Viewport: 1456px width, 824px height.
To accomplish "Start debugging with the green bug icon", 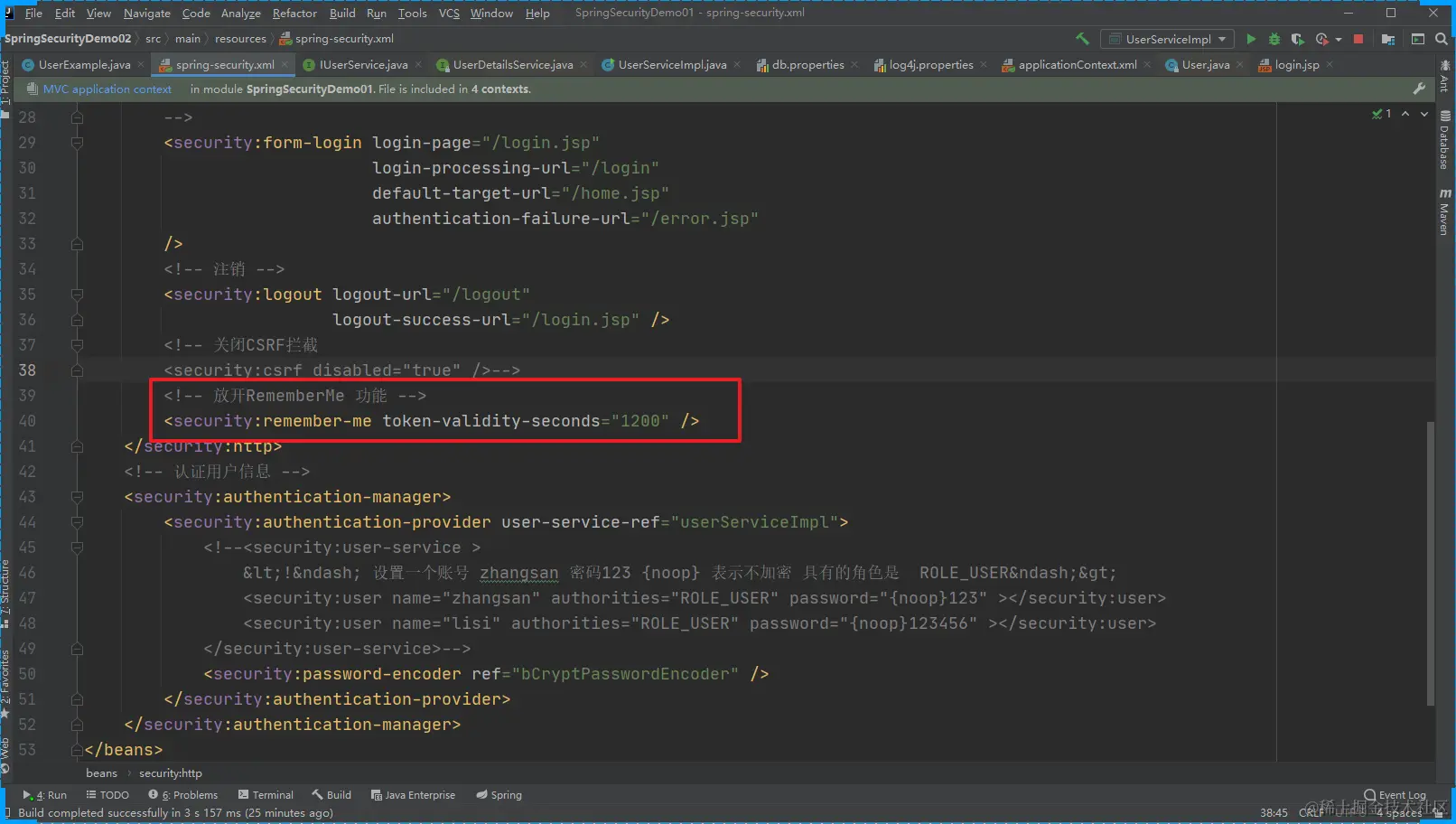I will coord(1274,39).
